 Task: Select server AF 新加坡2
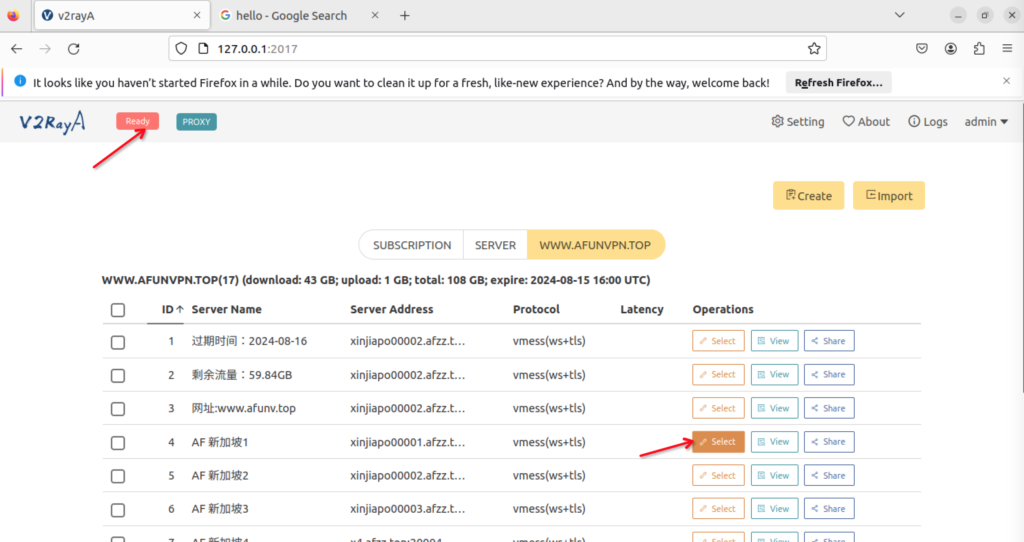[x=718, y=475]
